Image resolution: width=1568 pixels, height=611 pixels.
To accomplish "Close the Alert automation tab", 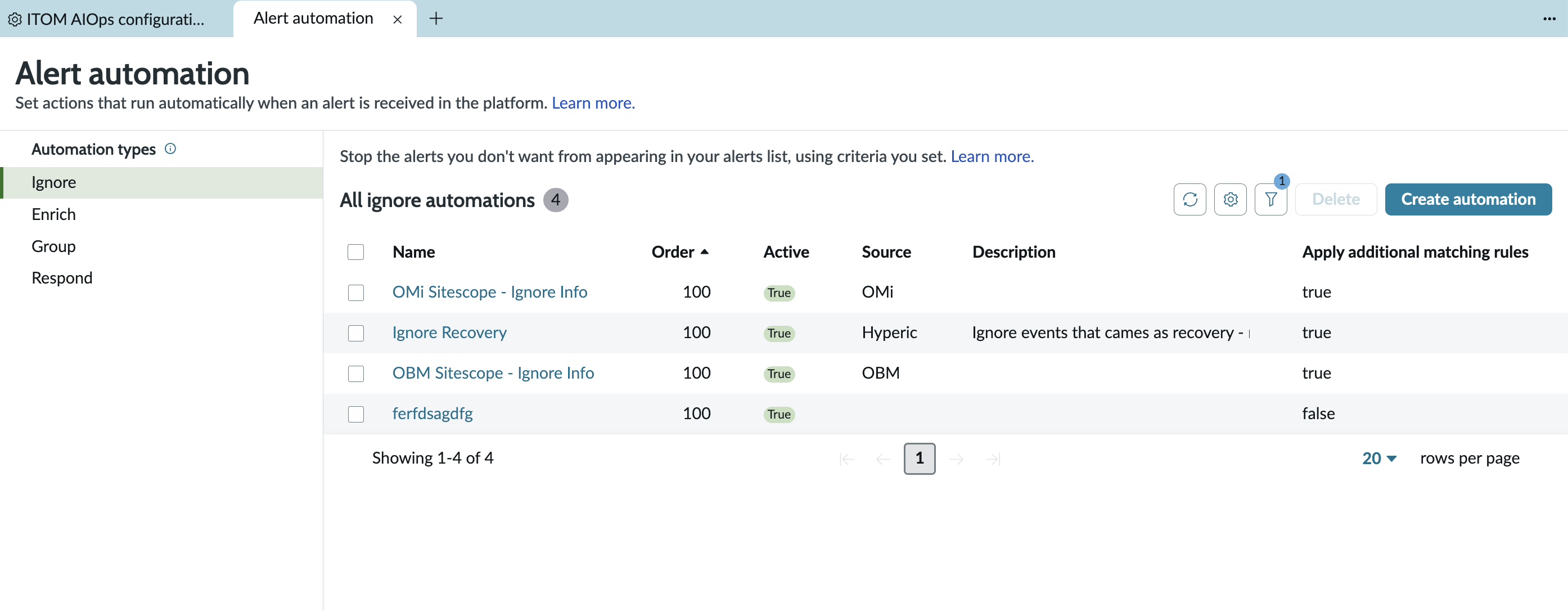I will tap(398, 20).
